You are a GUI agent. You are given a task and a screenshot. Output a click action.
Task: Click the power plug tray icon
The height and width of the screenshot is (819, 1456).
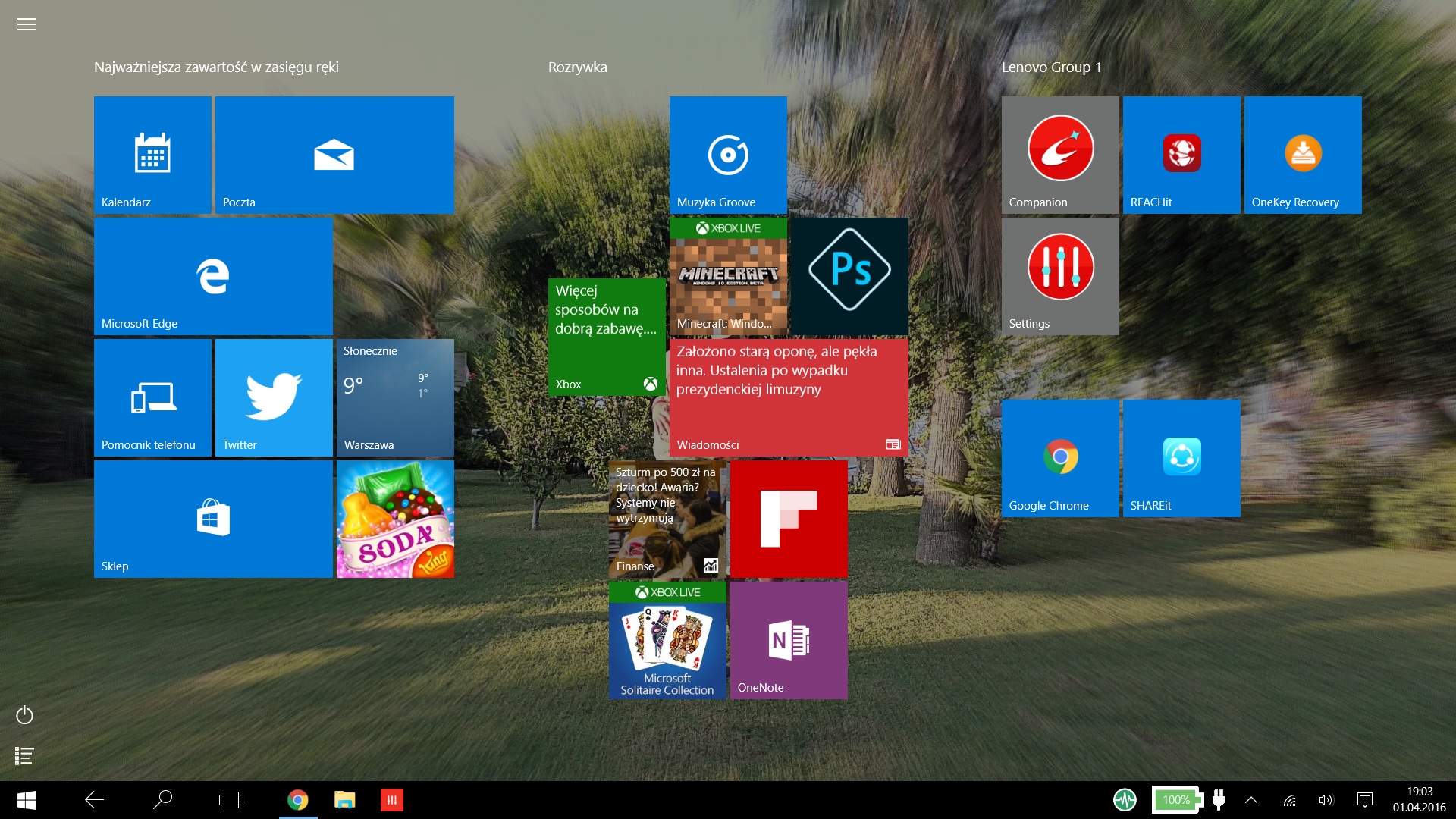pyautogui.click(x=1219, y=800)
